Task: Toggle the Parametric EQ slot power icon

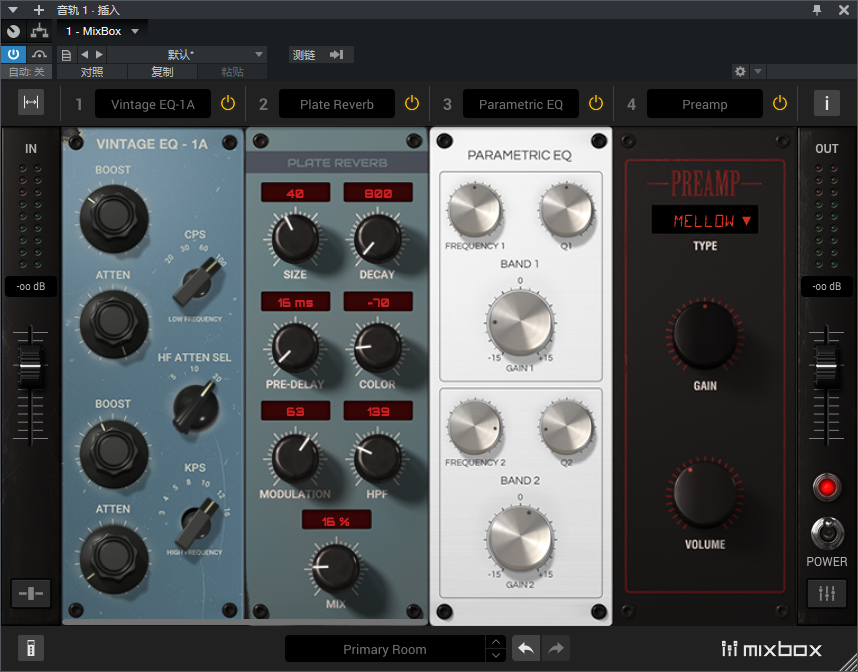Action: 595,103
